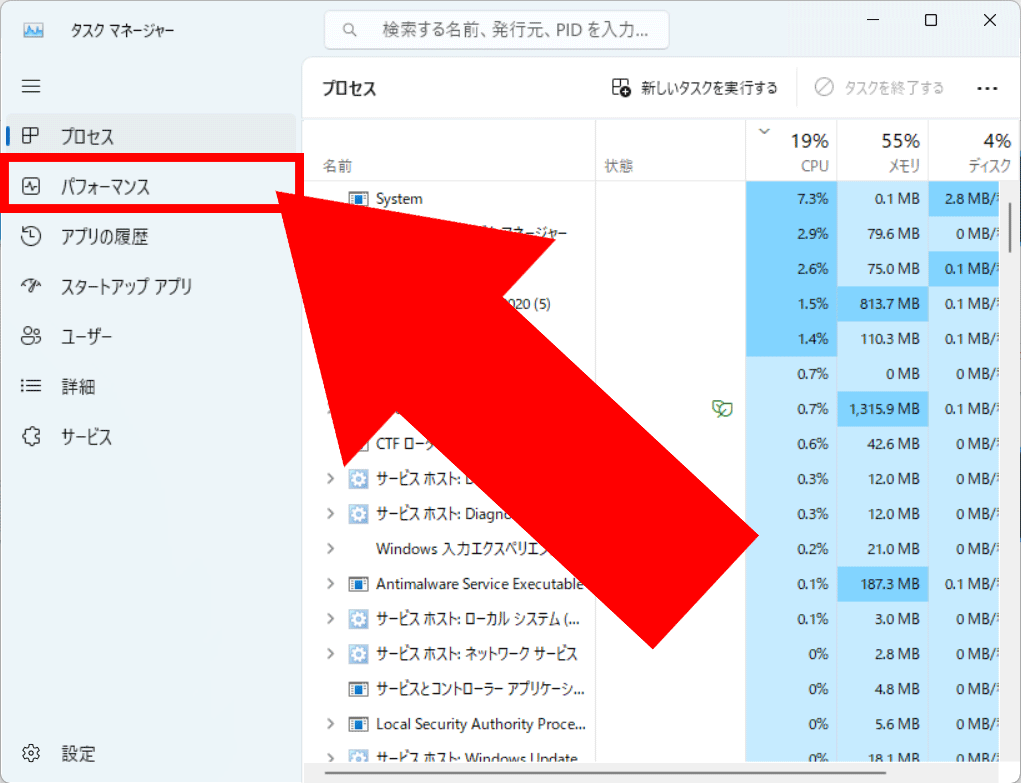Open the ユーザー people icon
Screen dimensions: 1021x783
click(x=31, y=337)
